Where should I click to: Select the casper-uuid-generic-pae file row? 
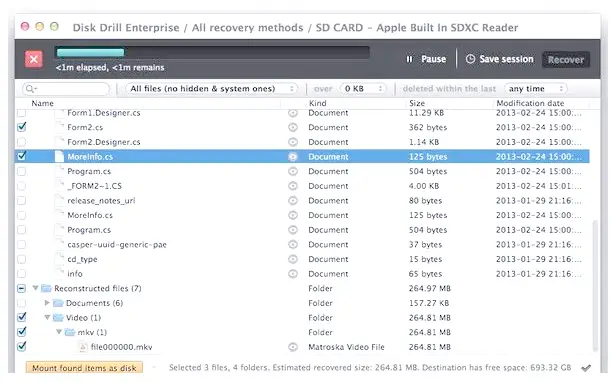[302, 244]
